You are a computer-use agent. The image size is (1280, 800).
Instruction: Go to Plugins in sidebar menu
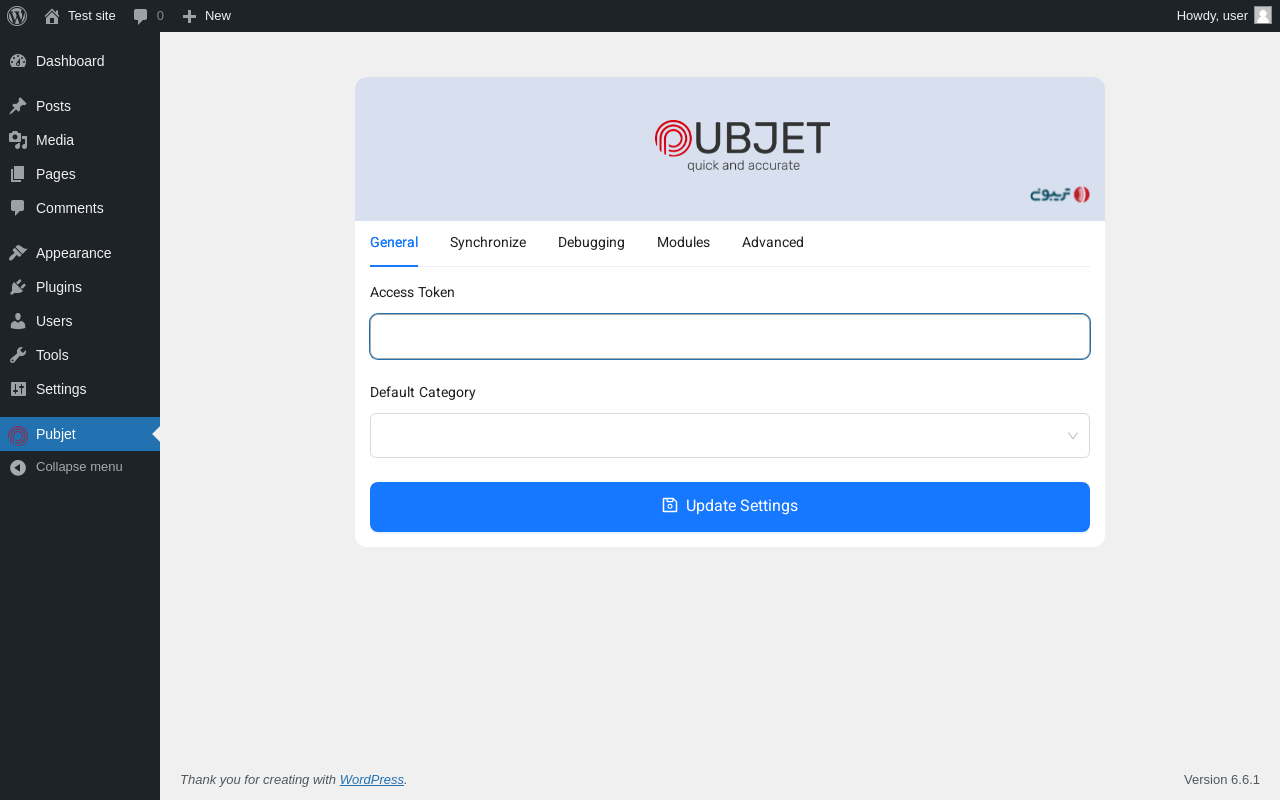(x=80, y=287)
